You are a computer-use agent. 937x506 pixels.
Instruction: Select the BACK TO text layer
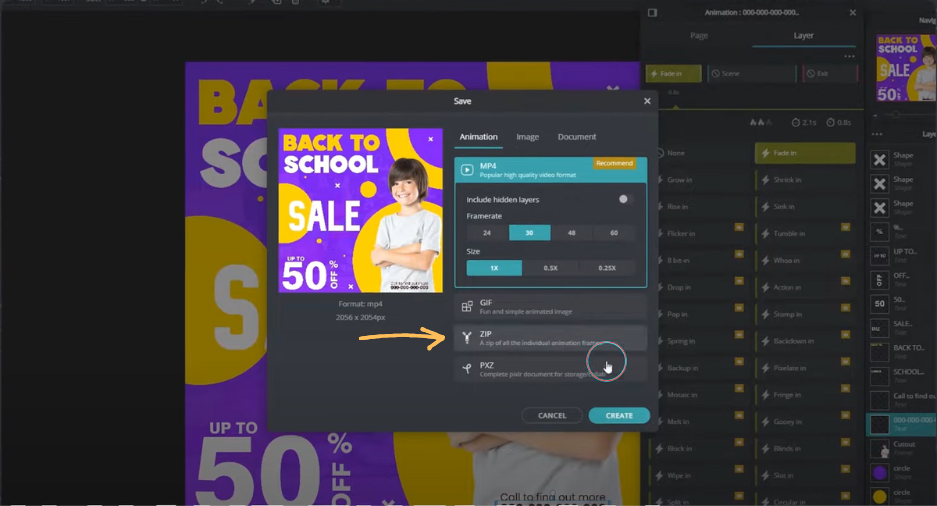(x=902, y=351)
